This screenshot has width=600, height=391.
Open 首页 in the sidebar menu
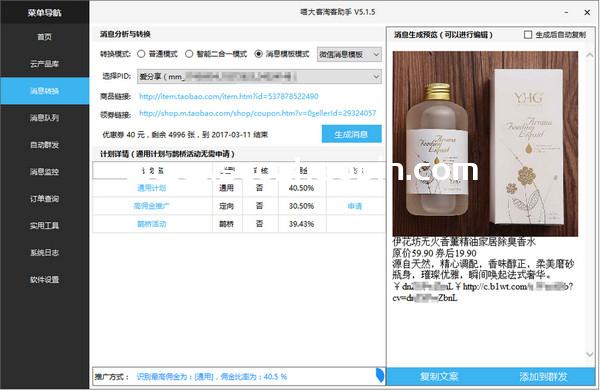(44, 37)
